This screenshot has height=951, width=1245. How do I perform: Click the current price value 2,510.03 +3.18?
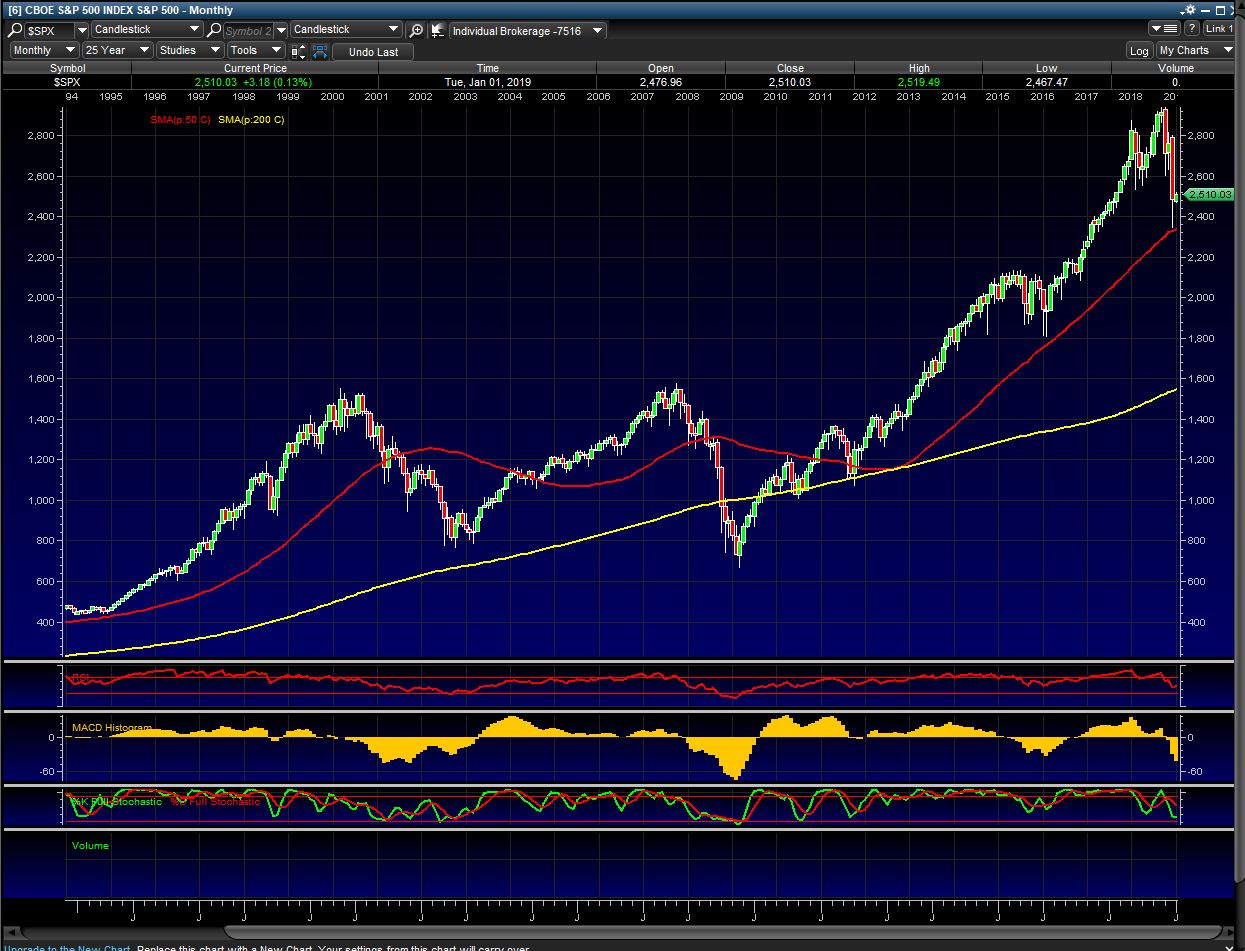pyautogui.click(x=255, y=82)
